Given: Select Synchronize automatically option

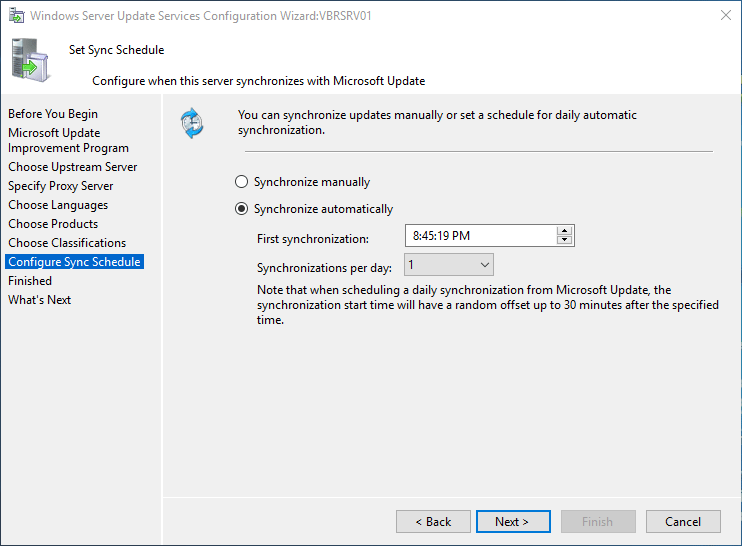Looking at the screenshot, I should tap(241, 209).
